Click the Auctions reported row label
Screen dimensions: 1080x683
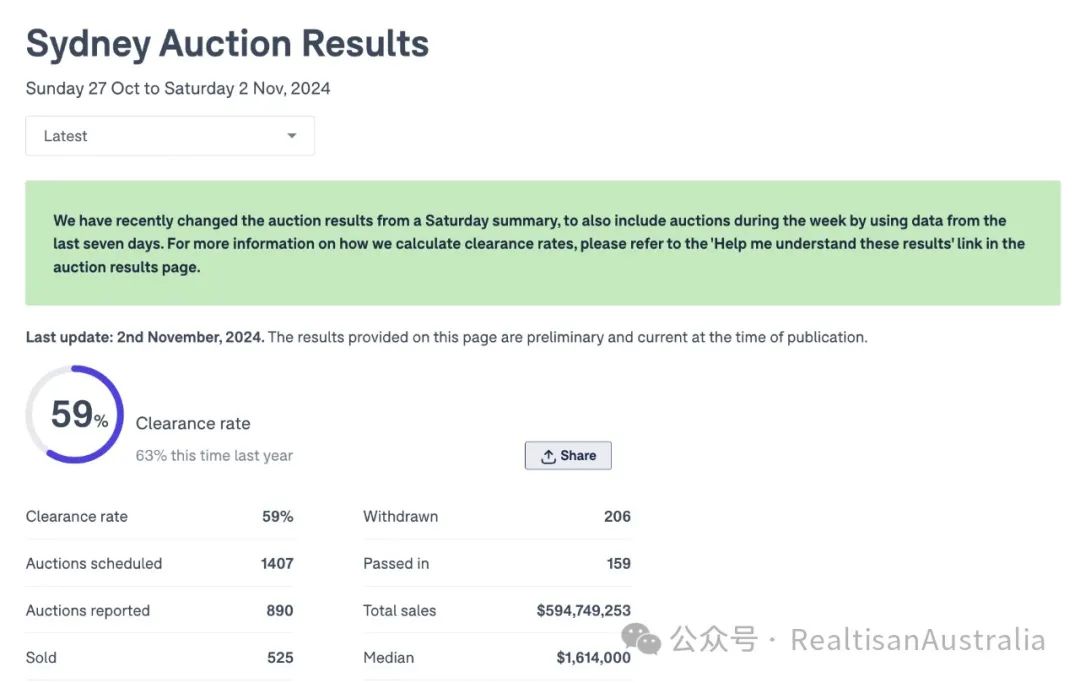click(x=88, y=611)
